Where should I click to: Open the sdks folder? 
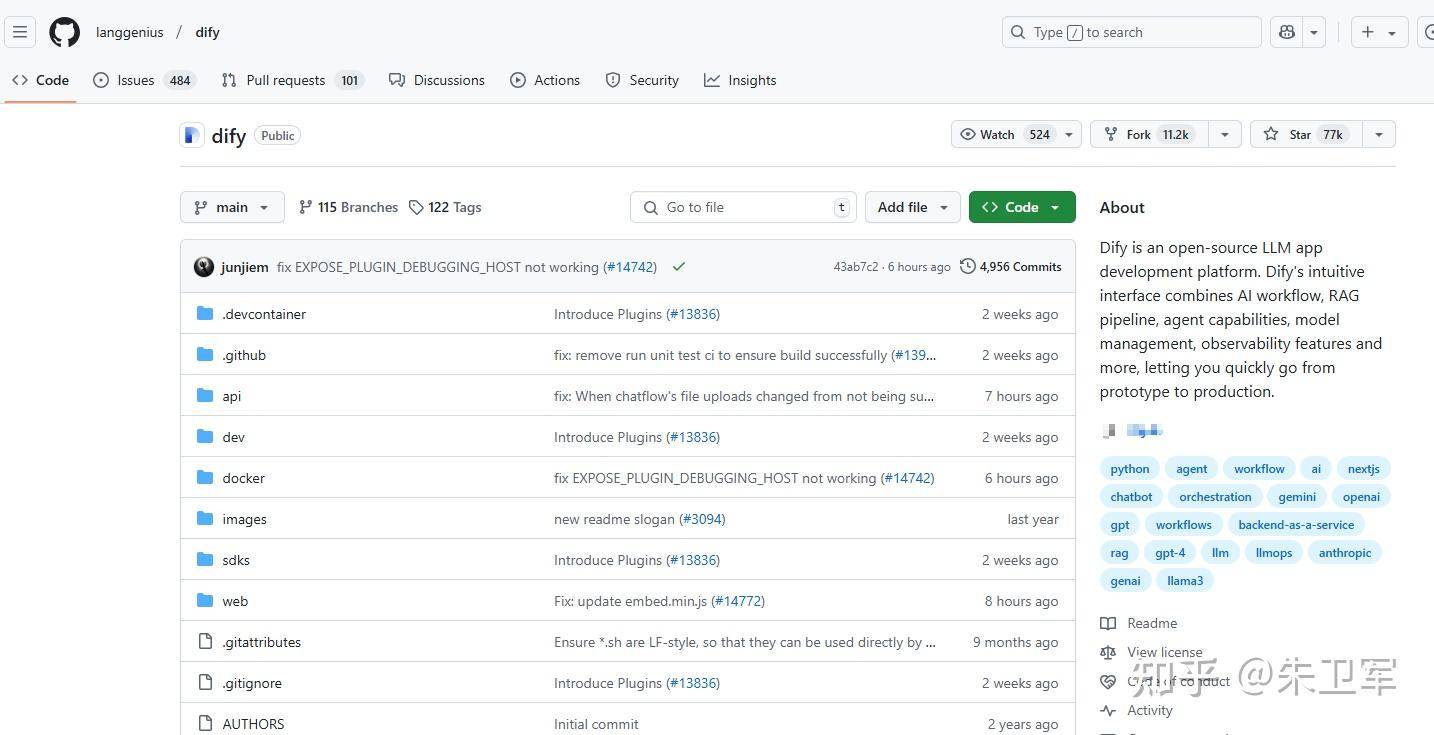pyautogui.click(x=236, y=560)
